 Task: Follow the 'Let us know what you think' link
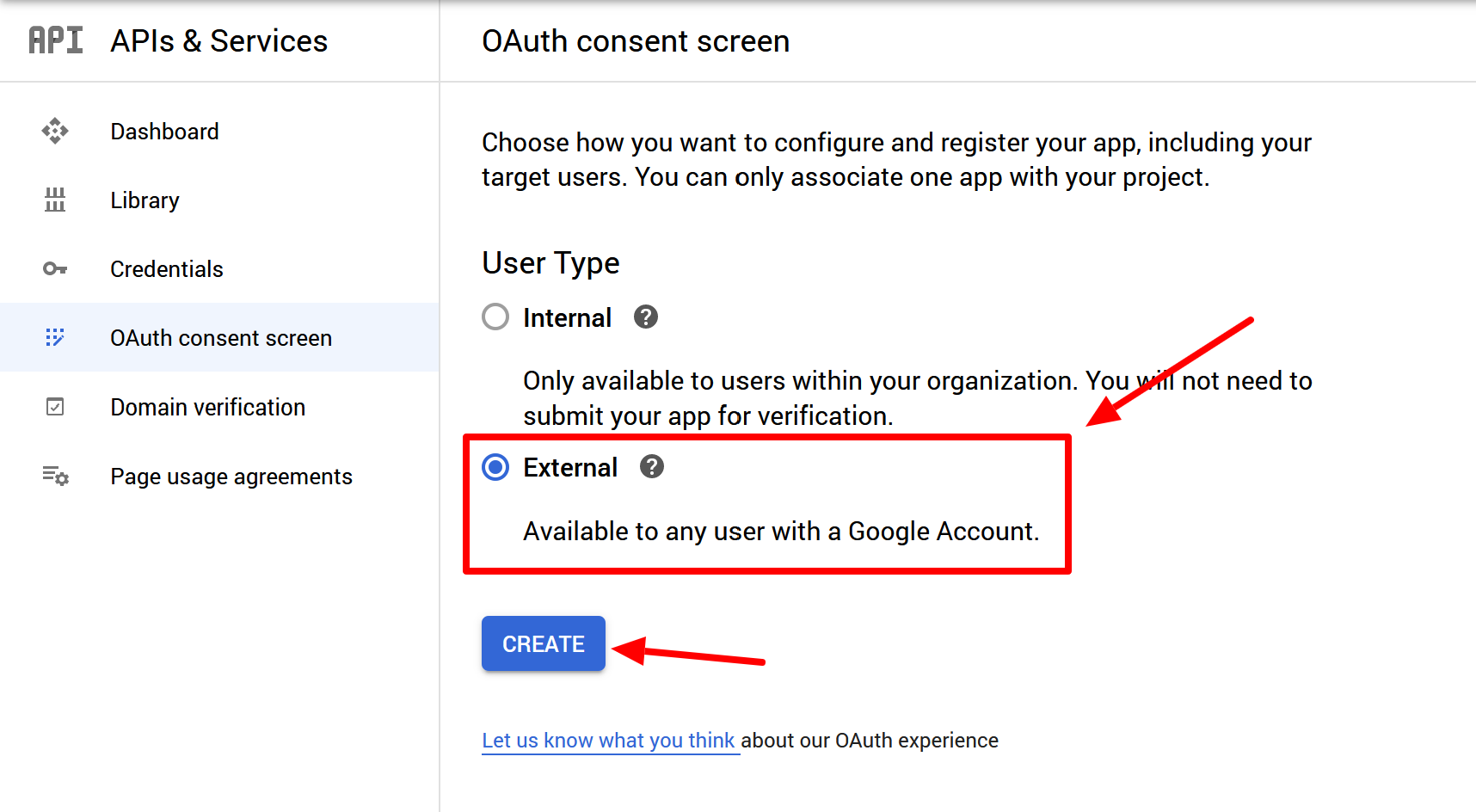(608, 741)
